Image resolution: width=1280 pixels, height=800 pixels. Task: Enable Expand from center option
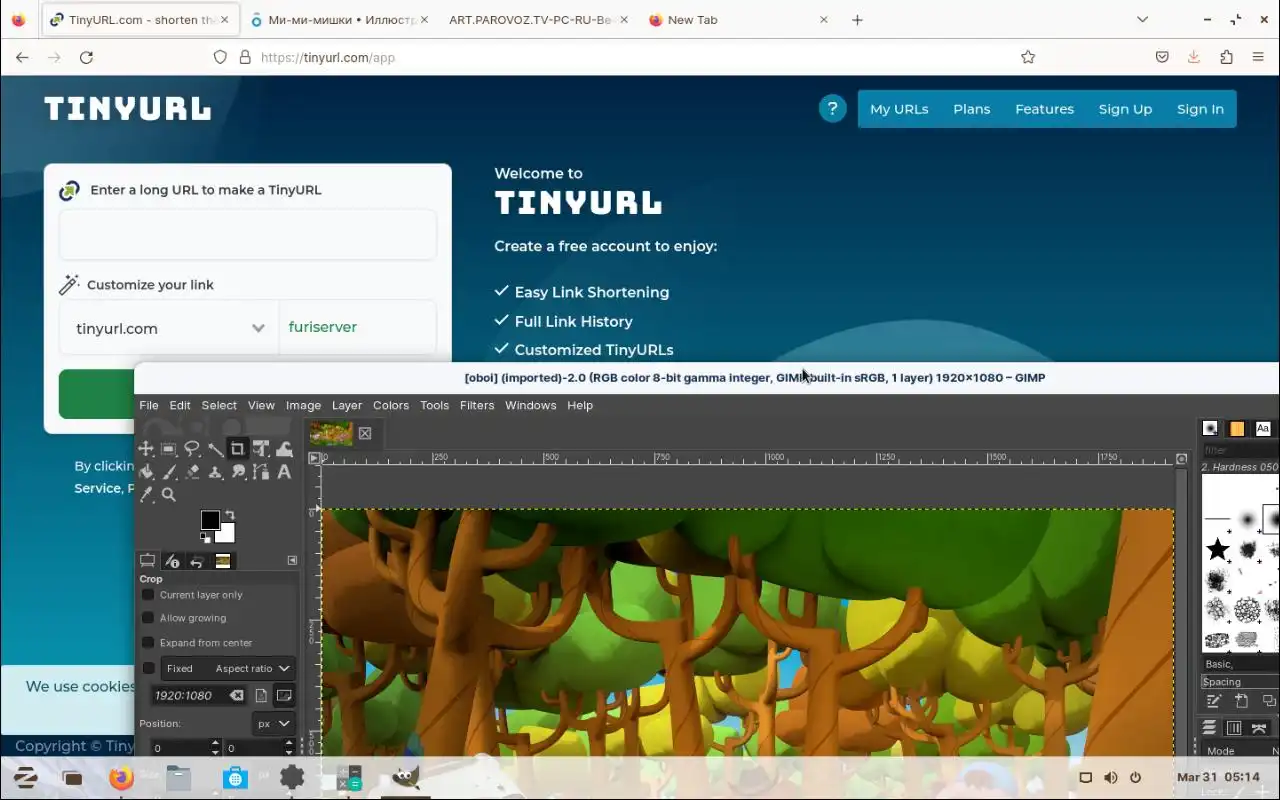[x=148, y=643]
